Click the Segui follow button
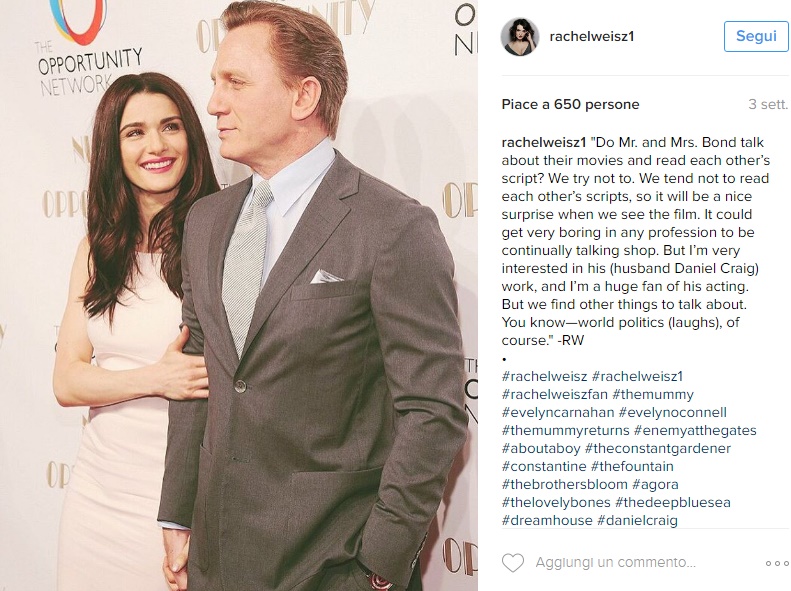 756,36
